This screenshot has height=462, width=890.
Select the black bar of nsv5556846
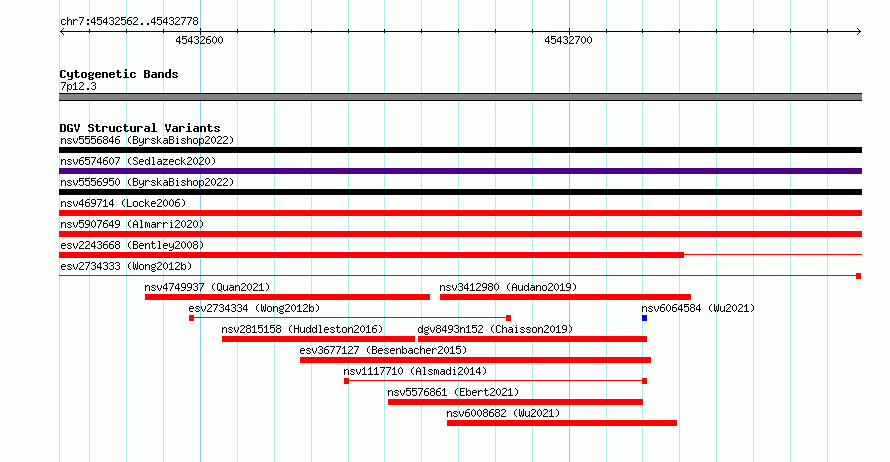[x=460, y=150]
